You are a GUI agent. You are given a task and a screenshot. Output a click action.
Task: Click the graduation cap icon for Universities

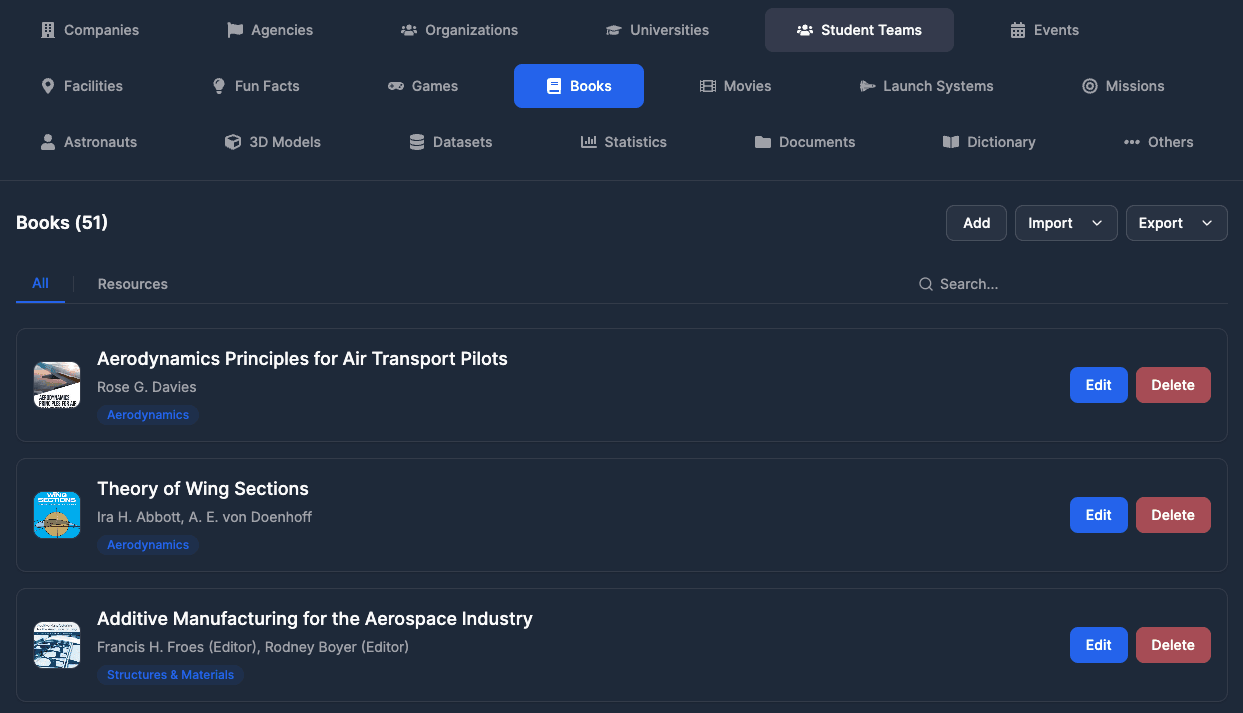pos(614,30)
